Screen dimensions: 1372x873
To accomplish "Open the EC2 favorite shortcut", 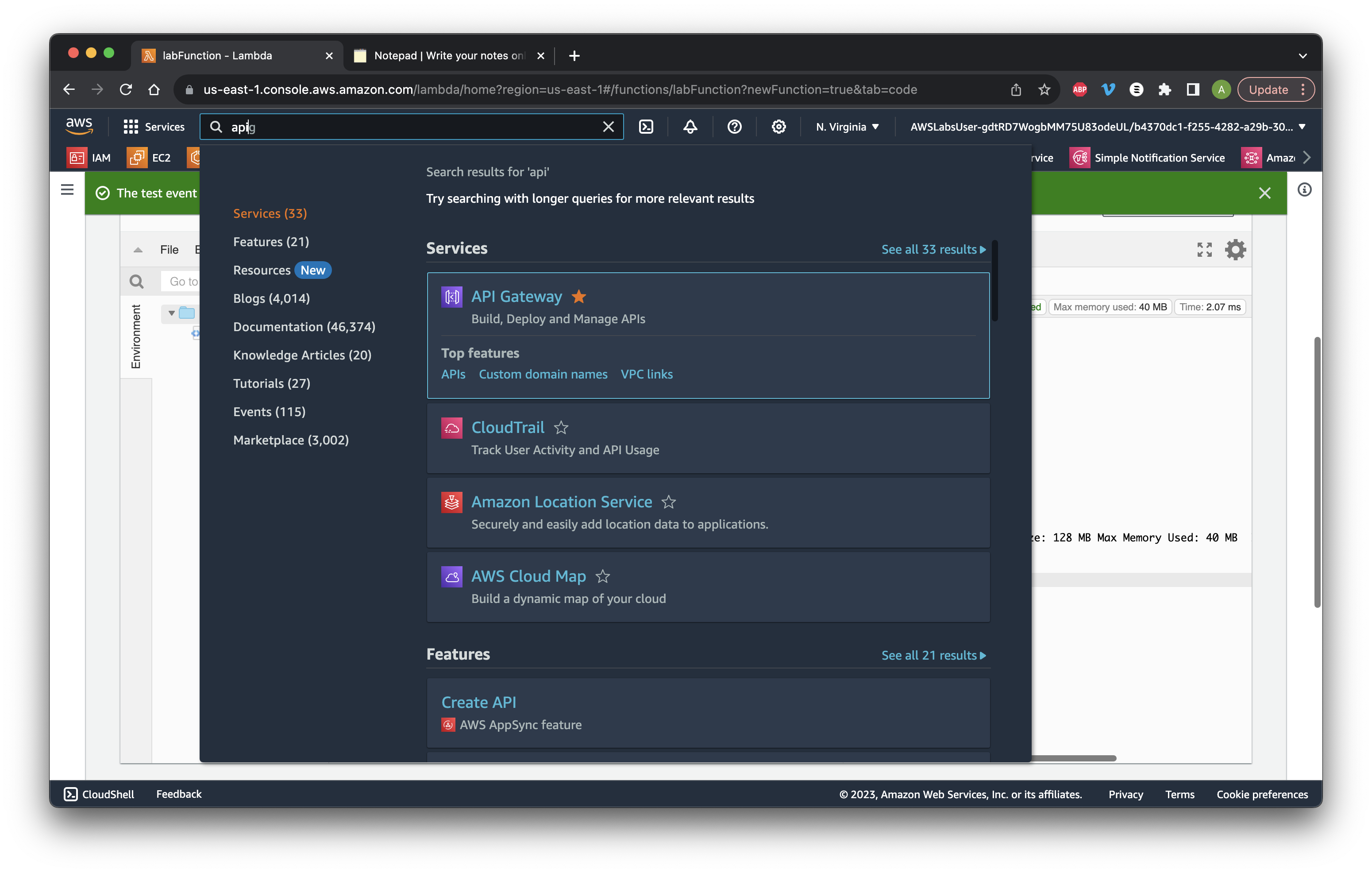I will coord(149,158).
